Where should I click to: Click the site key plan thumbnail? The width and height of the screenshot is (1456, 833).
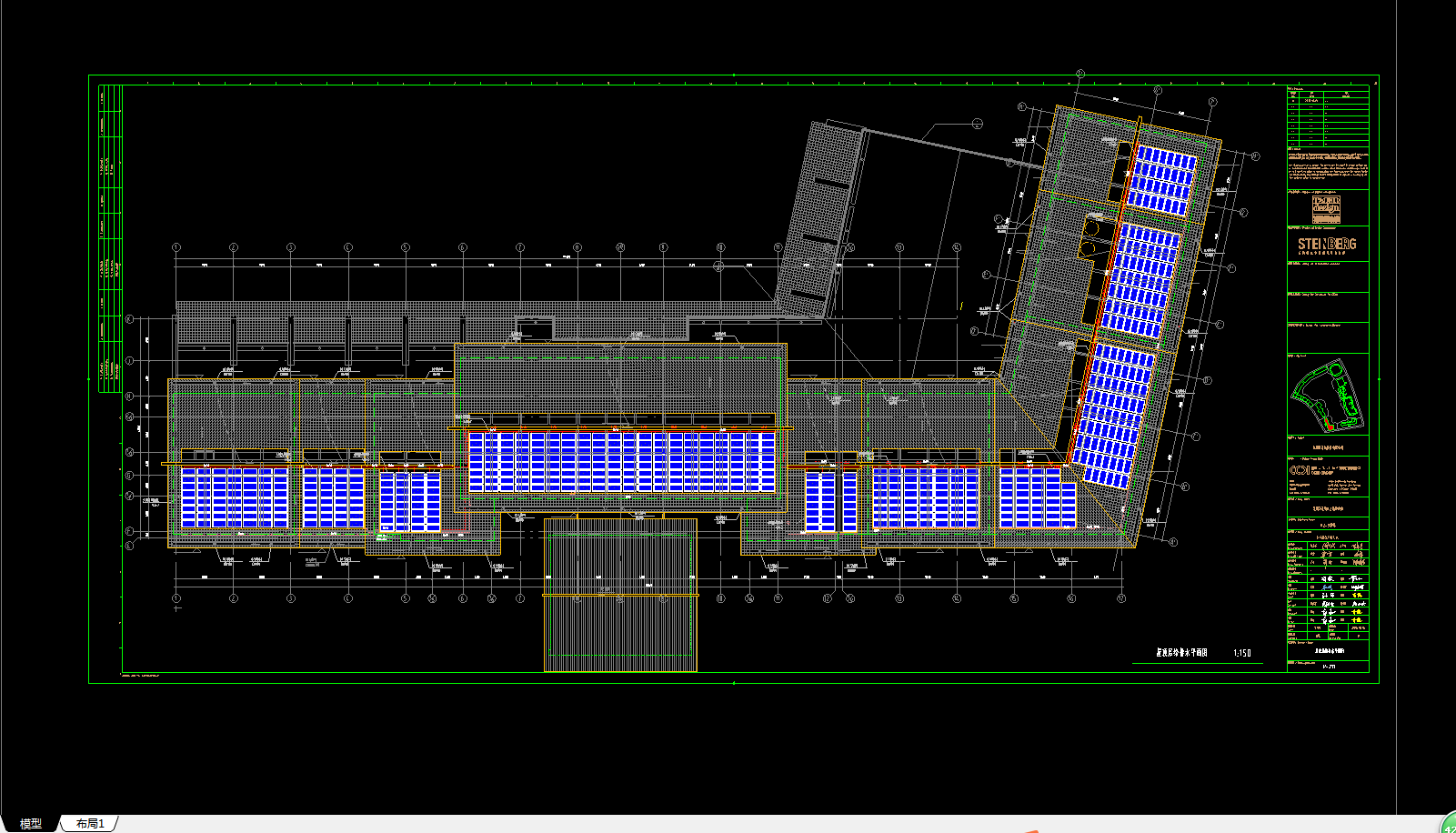pos(1329,396)
